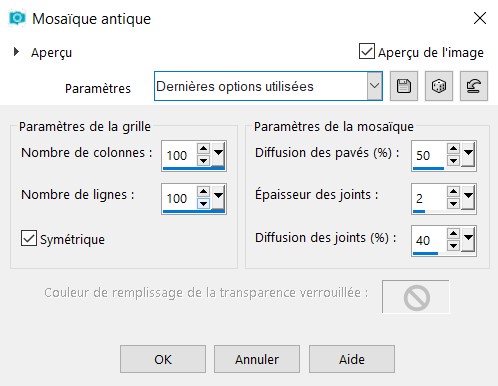Screen dimensions: 498x386
Task: Increase Nombre de colonnes with up arrow
Action: [x=203, y=148]
